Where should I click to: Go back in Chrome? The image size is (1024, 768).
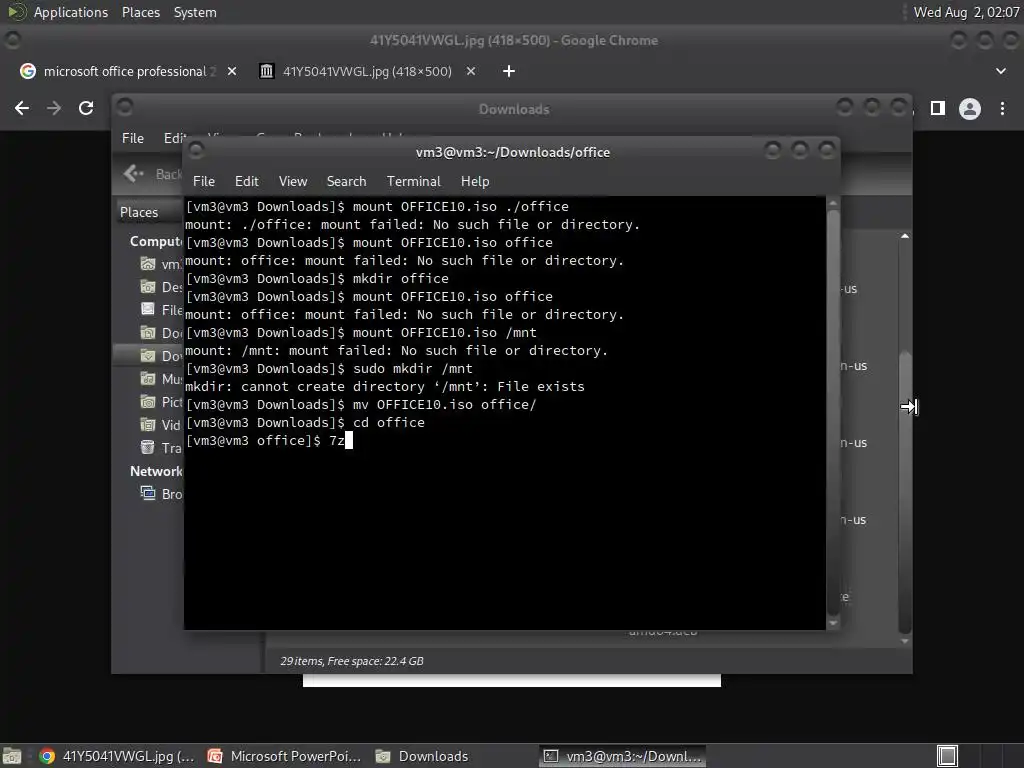click(x=22, y=108)
